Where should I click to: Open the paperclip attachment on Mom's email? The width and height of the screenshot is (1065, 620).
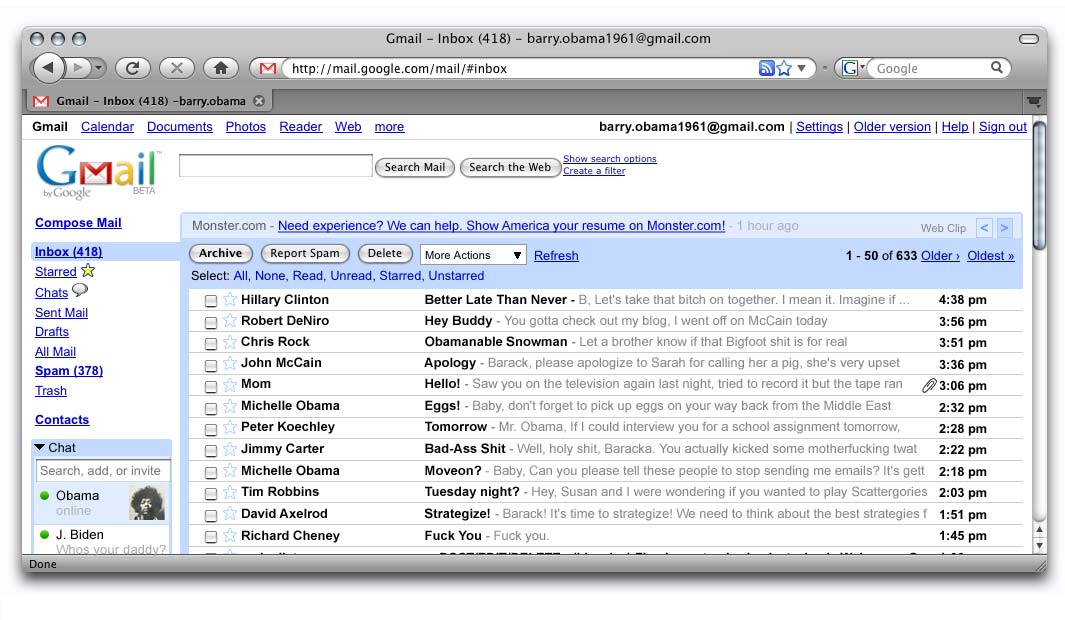(929, 385)
